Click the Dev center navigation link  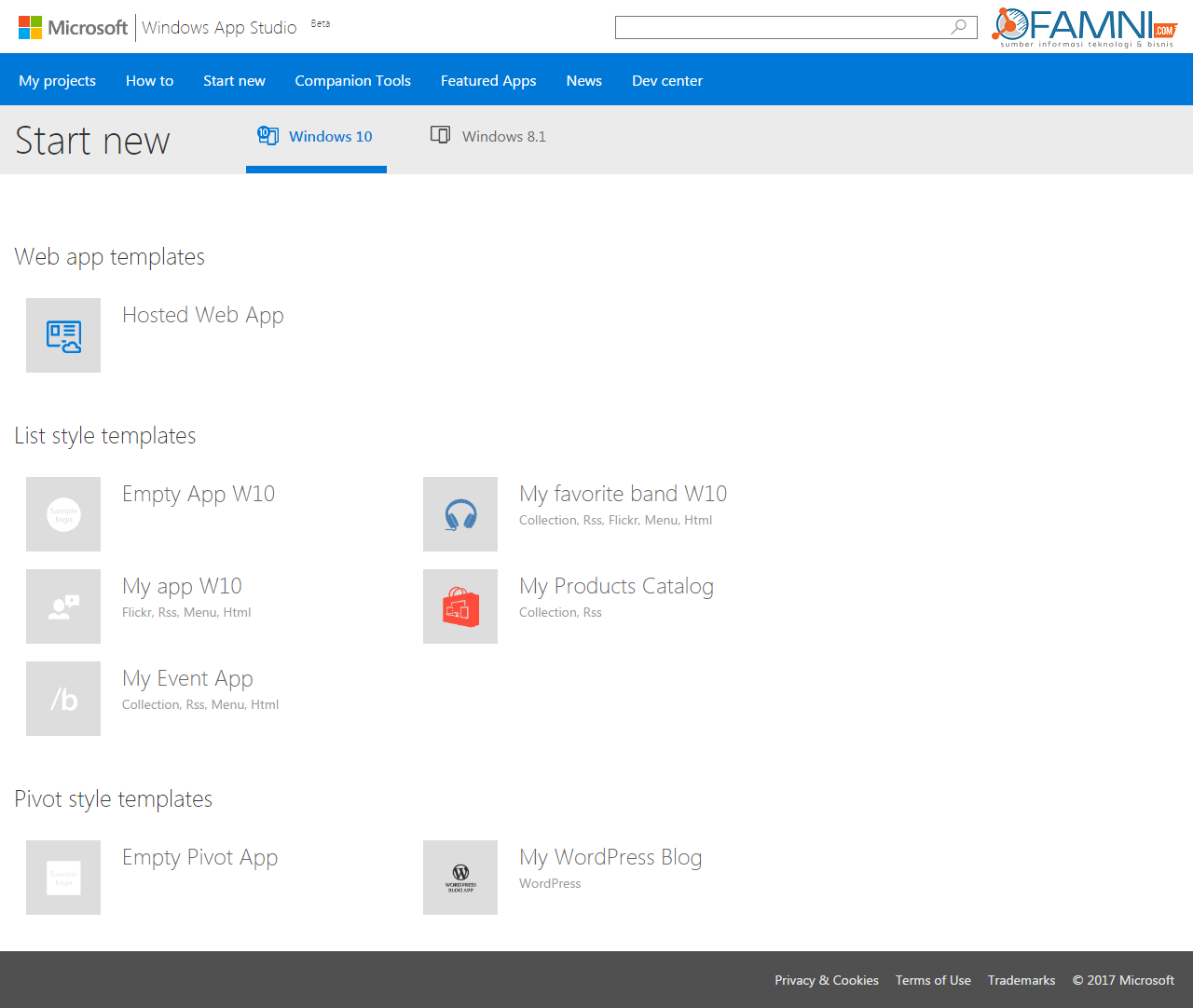pyautogui.click(x=667, y=81)
